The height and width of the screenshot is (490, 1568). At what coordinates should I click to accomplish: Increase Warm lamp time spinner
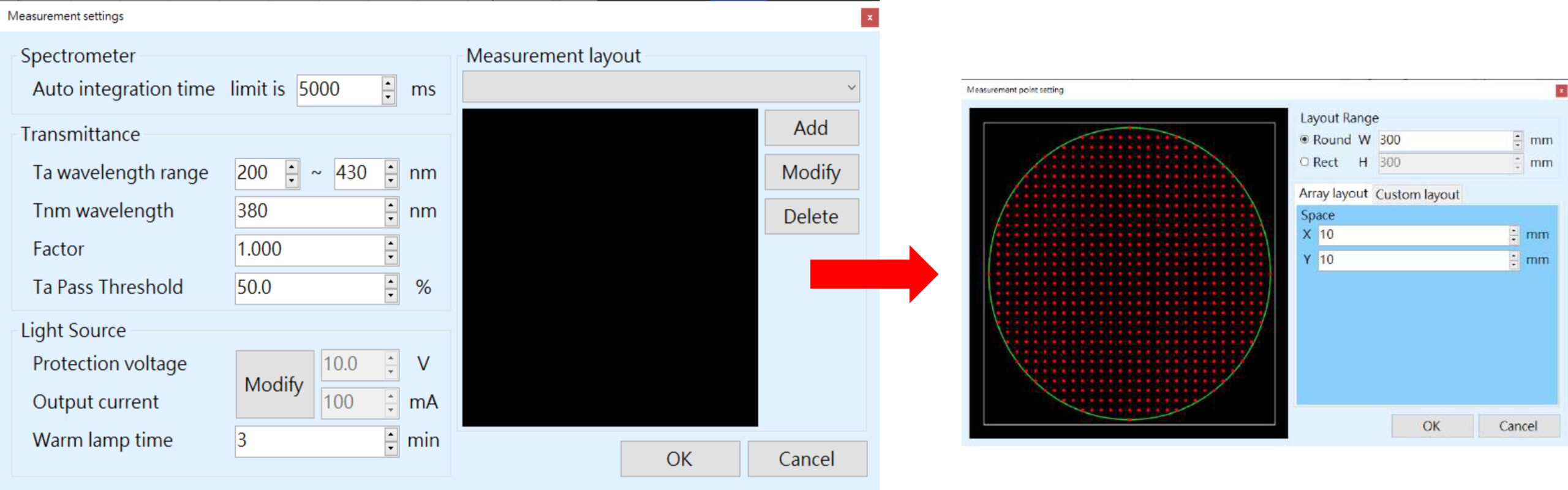tap(391, 434)
